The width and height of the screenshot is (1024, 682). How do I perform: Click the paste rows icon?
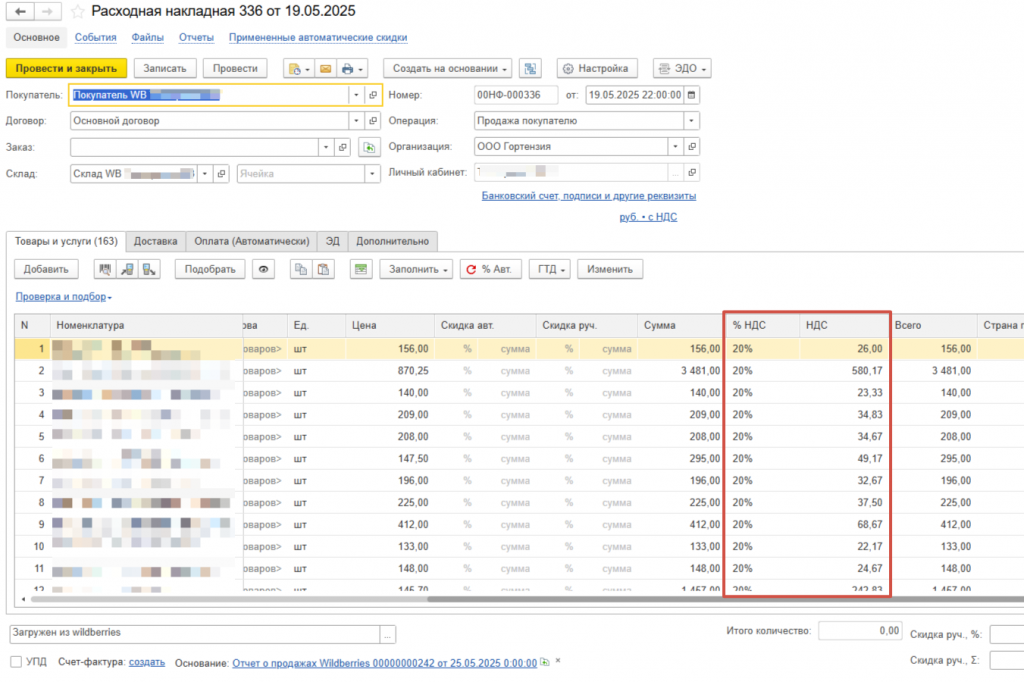coord(323,269)
